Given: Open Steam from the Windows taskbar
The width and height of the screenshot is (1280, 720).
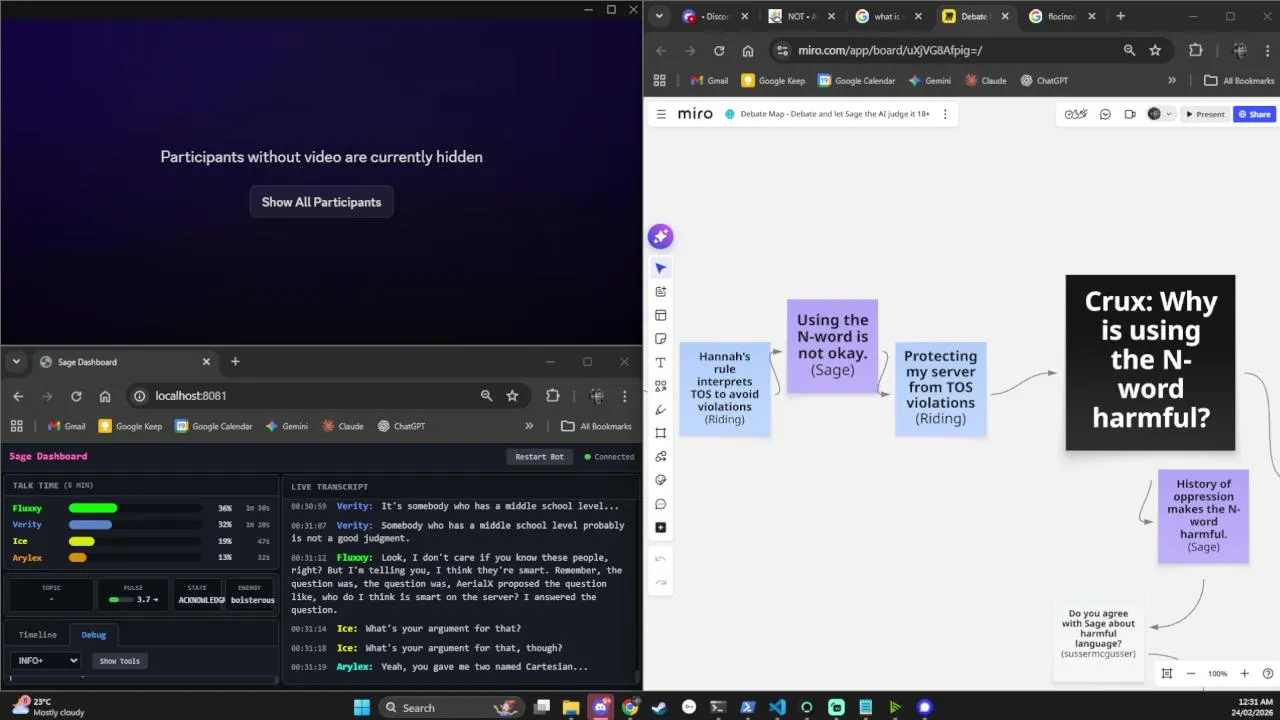Looking at the screenshot, I should (x=659, y=707).
